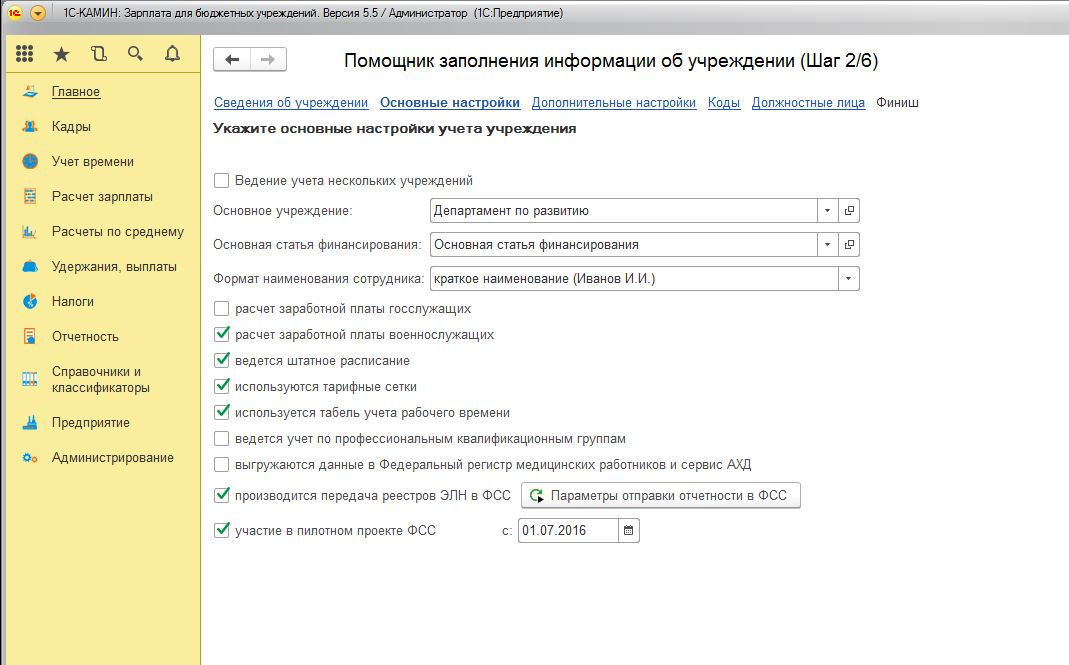1069x665 pixels.
Task: Open the sections grid menu icon
Action: 25,54
